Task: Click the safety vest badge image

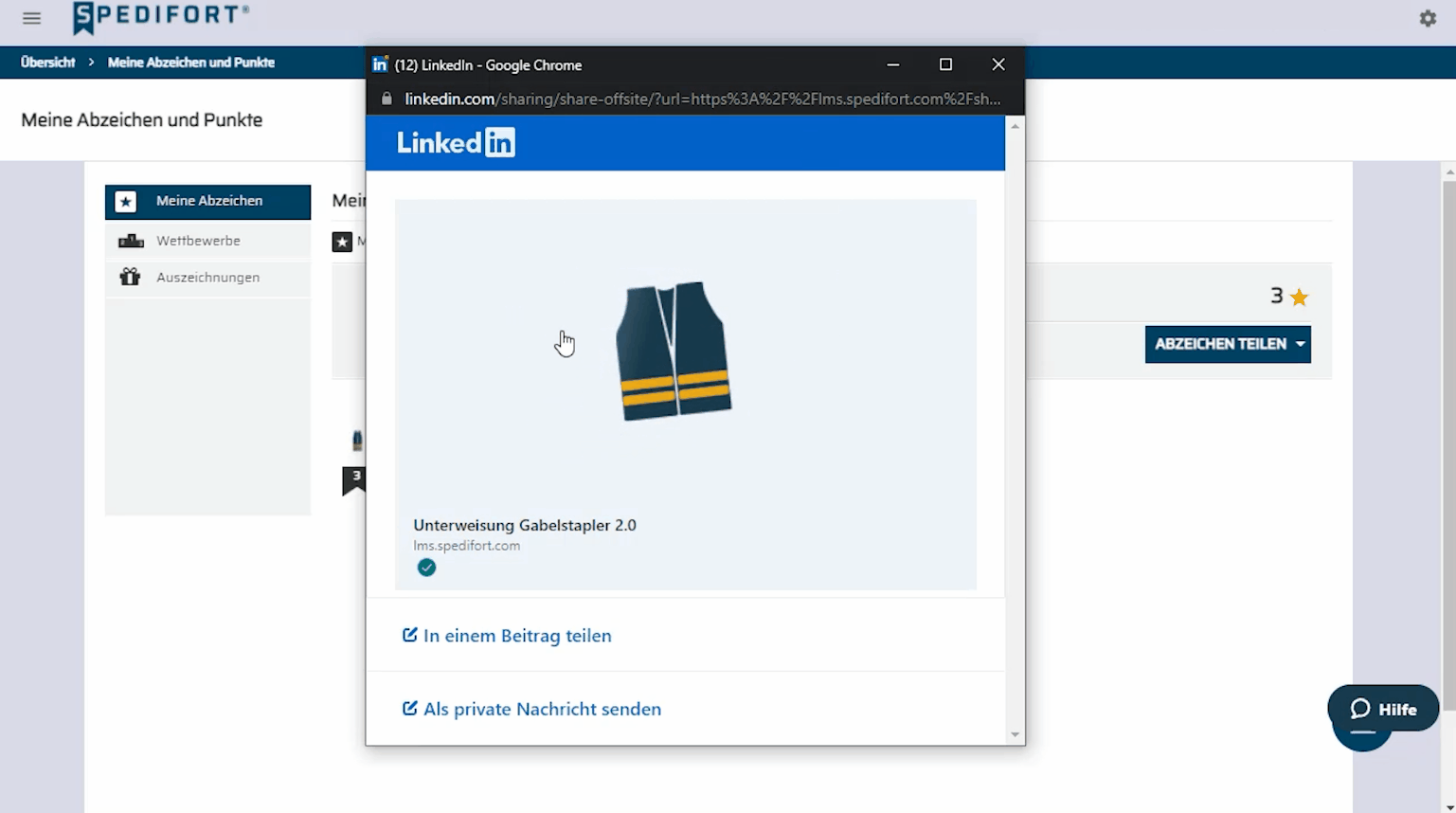Action: tap(674, 352)
